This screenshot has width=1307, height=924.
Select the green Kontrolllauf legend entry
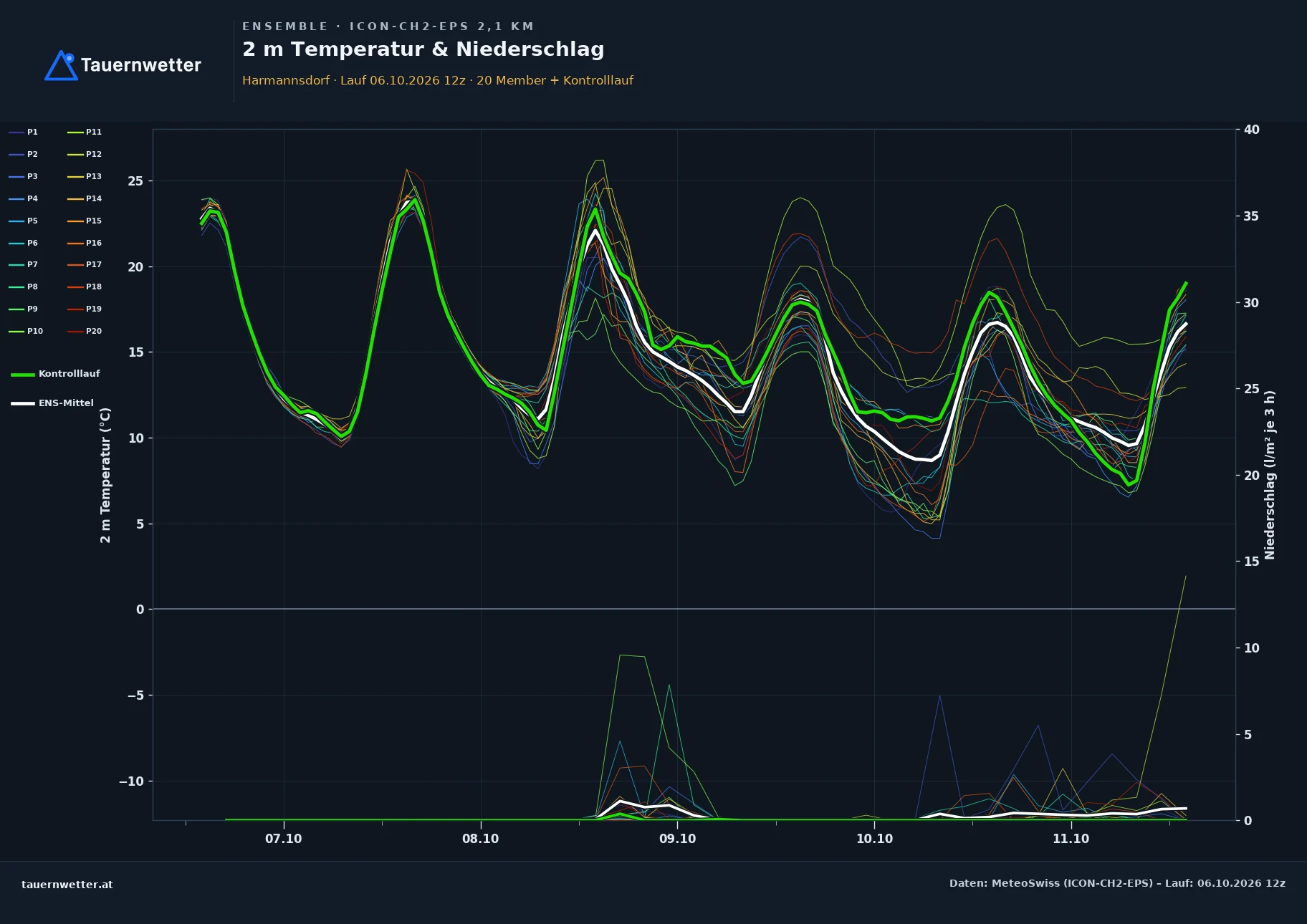point(55,374)
